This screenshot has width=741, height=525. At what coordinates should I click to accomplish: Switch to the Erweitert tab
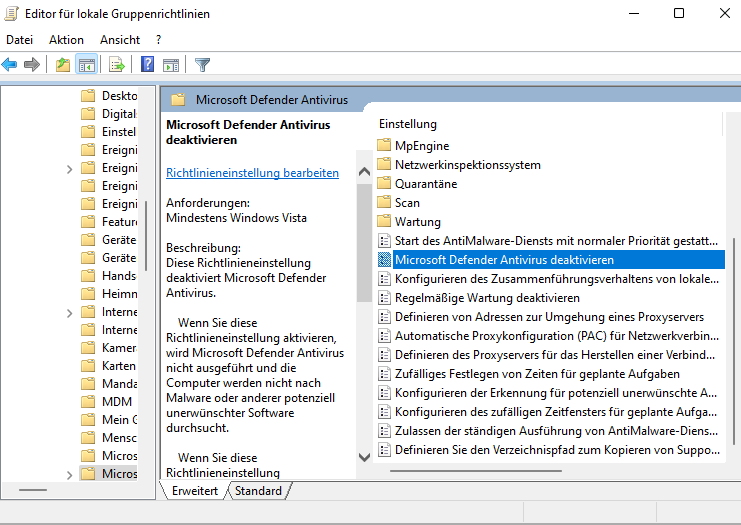(x=195, y=491)
